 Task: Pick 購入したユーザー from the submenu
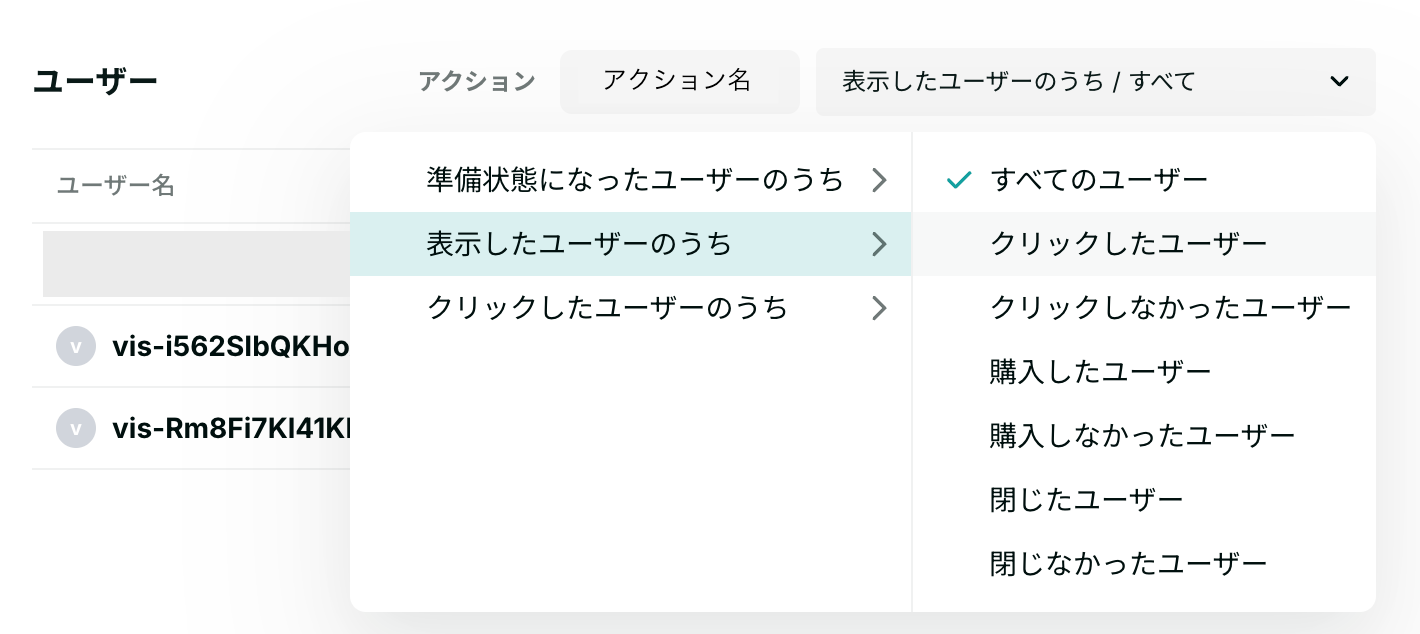coord(1144,372)
